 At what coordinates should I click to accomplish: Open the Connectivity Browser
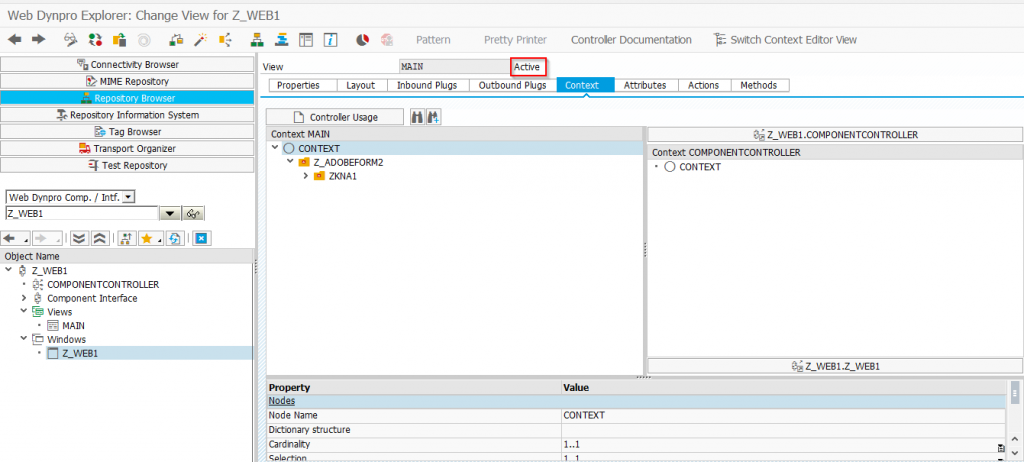click(x=127, y=64)
